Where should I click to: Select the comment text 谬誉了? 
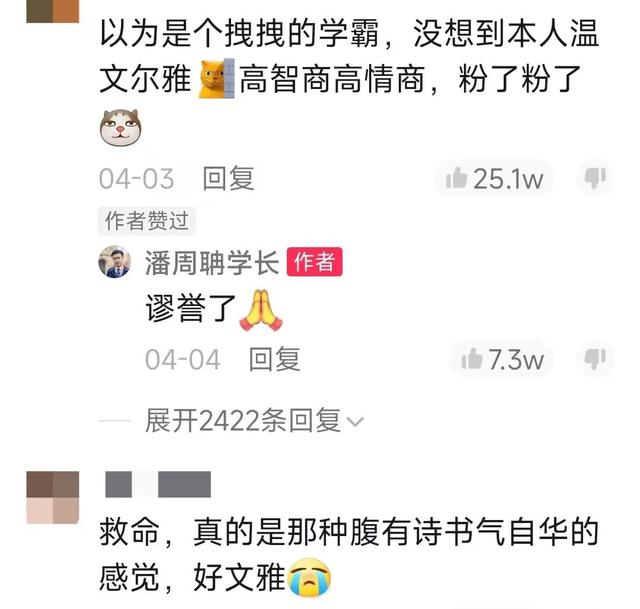191,309
